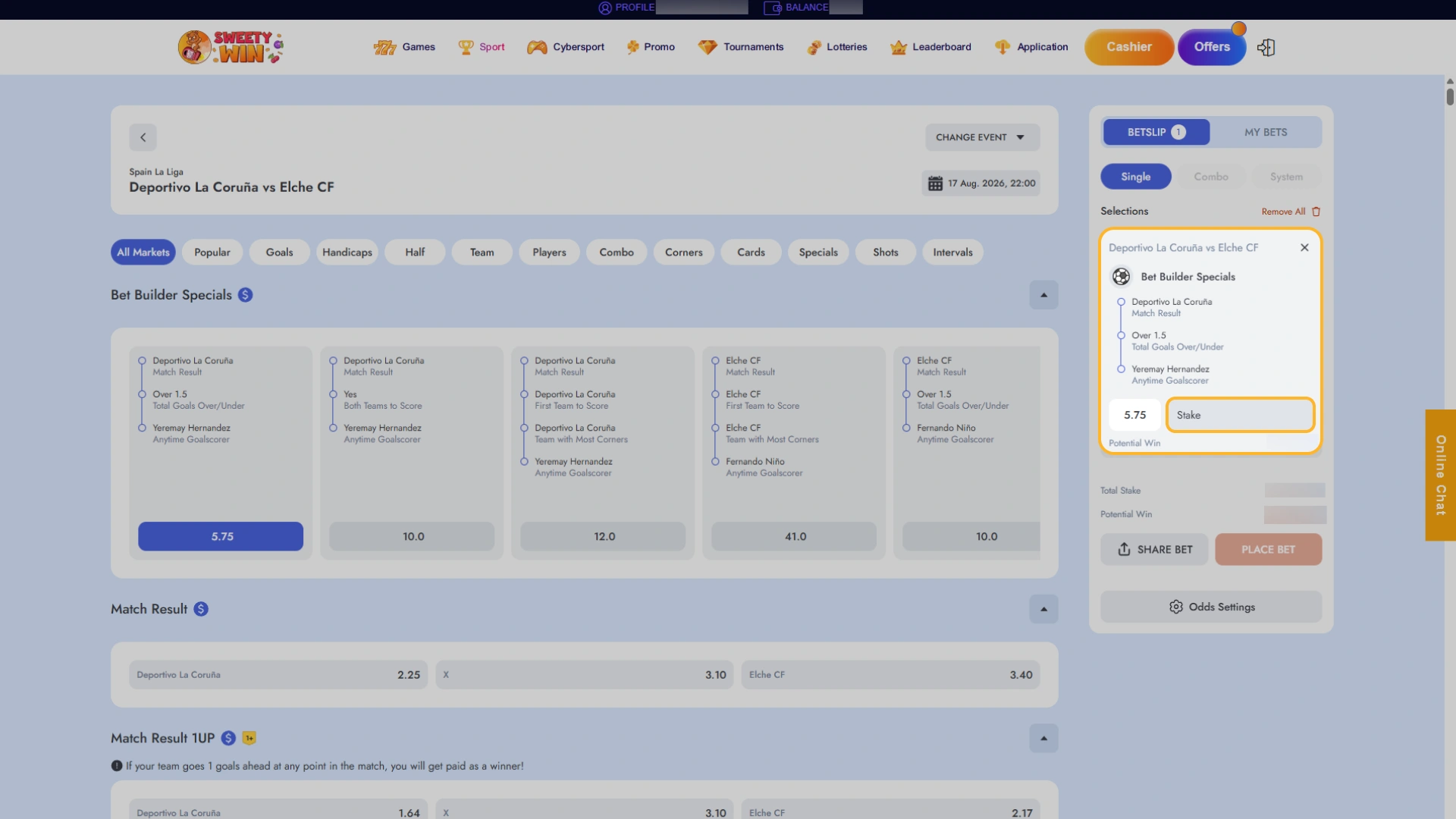The width and height of the screenshot is (1456, 819).
Task: Click the Odds Settings gear icon
Action: click(x=1175, y=607)
